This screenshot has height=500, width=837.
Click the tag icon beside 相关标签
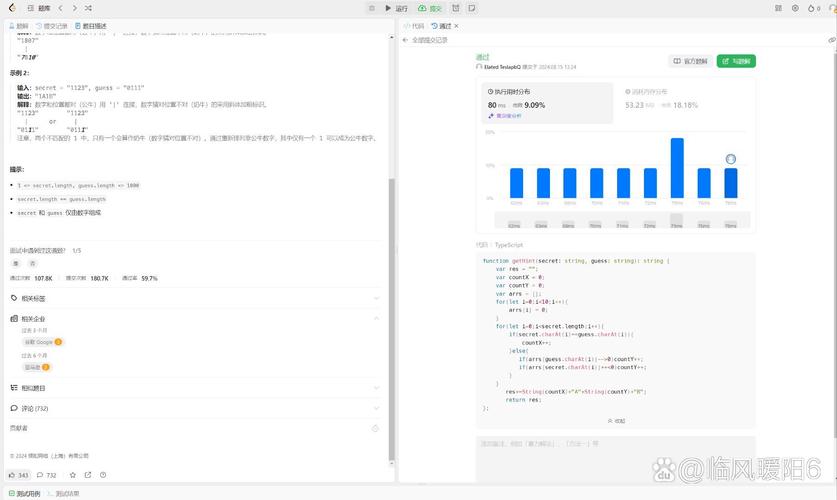pyautogui.click(x=14, y=298)
